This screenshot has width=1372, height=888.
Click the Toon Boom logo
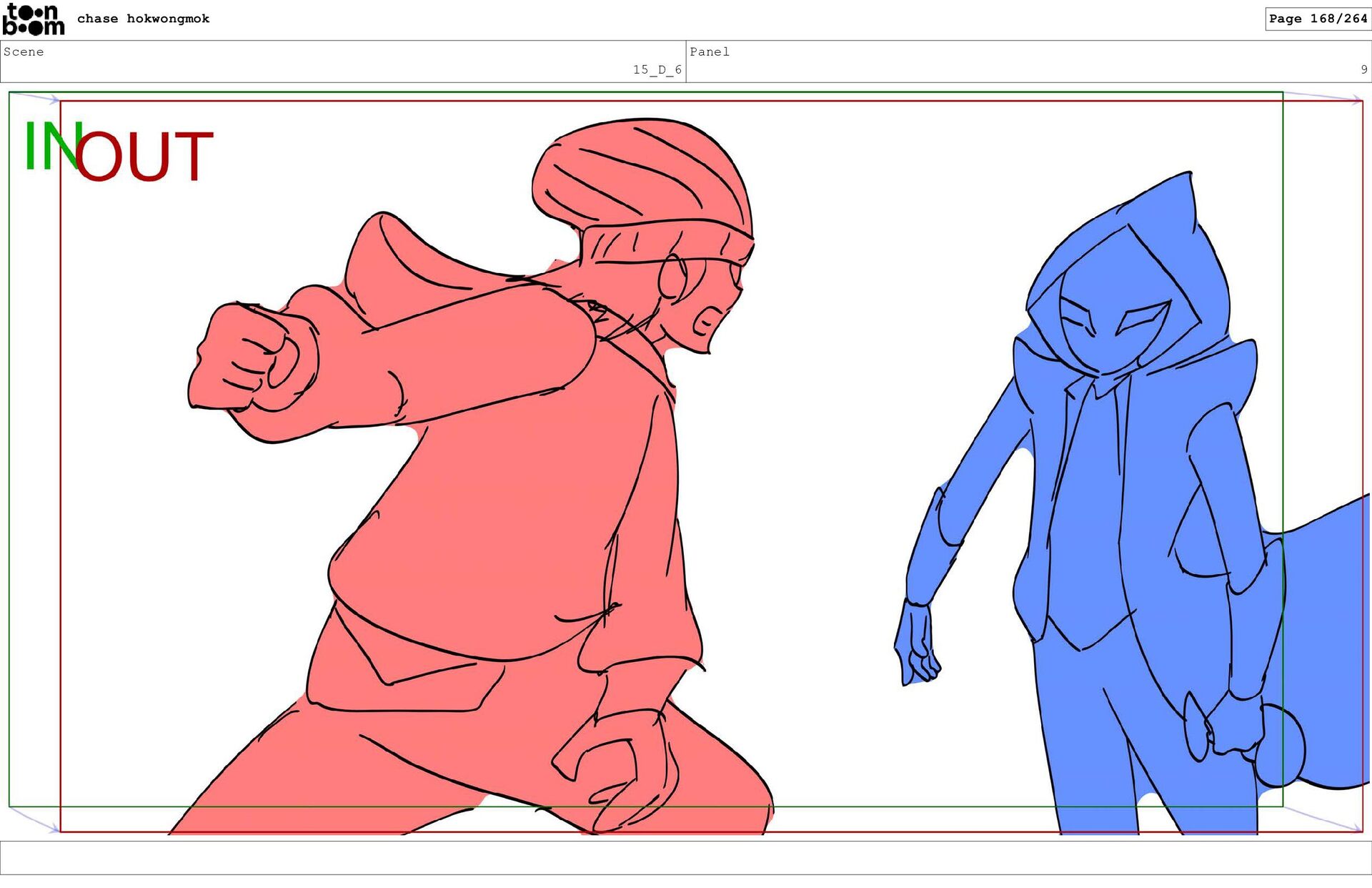tap(34, 19)
